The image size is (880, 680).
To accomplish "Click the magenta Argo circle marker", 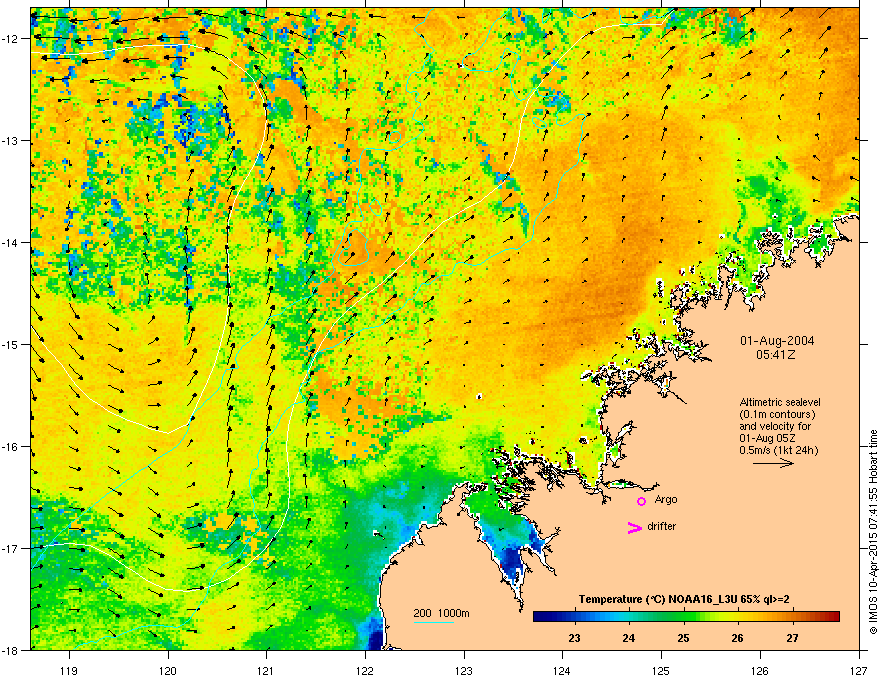I will (641, 501).
